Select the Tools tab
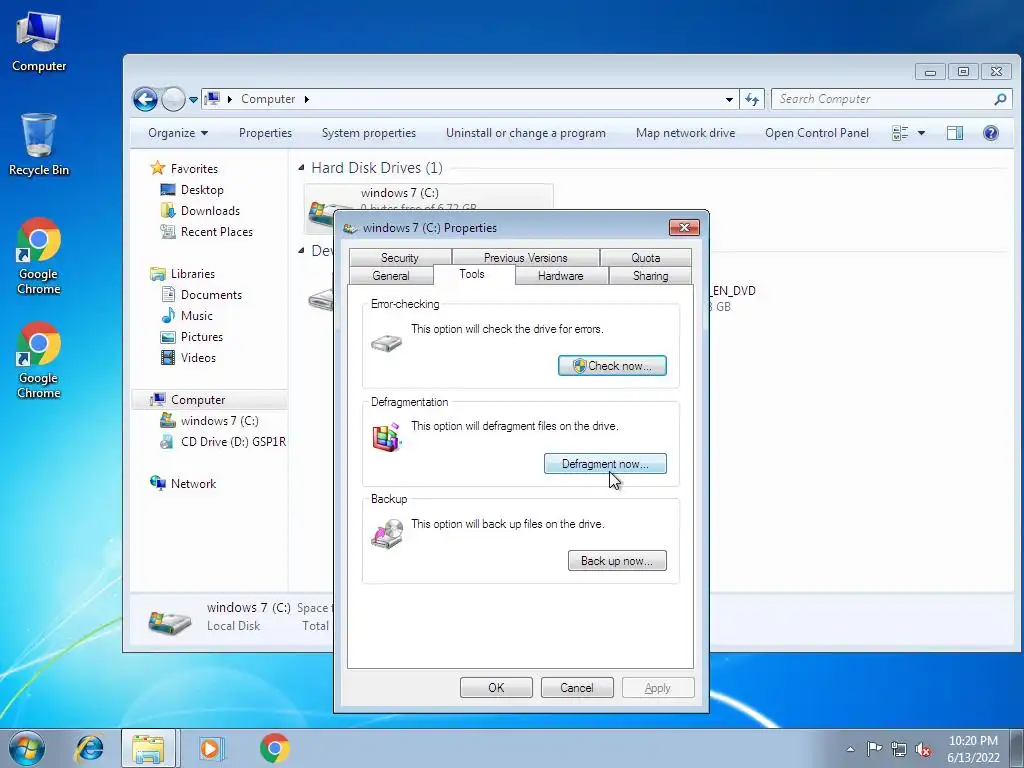1024x768 pixels. tap(472, 274)
